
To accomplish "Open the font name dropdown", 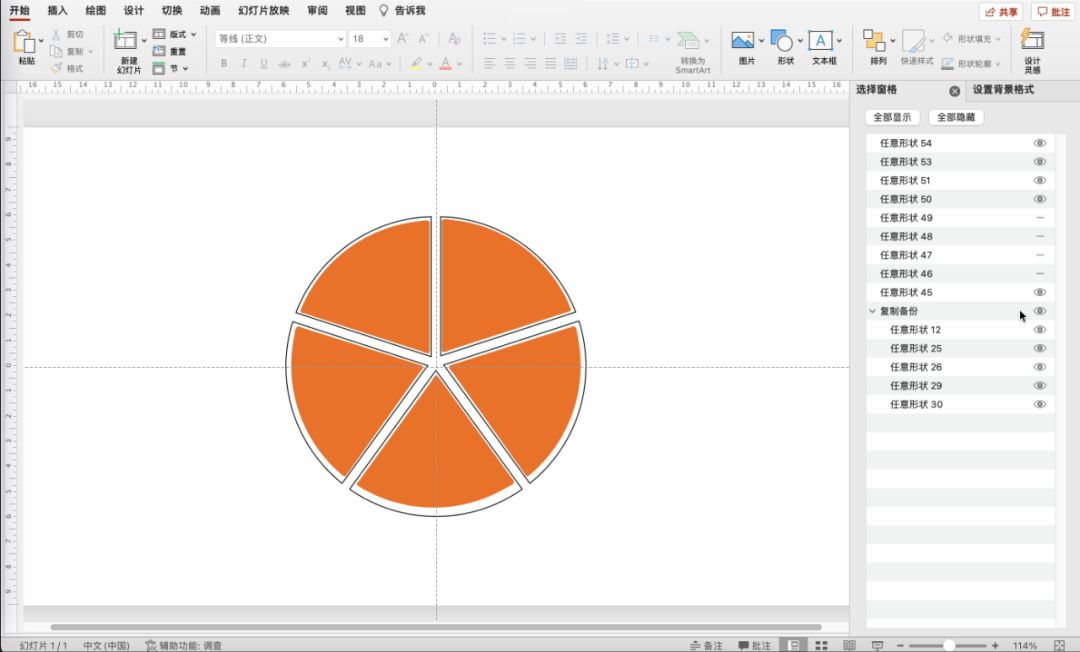I will point(340,39).
